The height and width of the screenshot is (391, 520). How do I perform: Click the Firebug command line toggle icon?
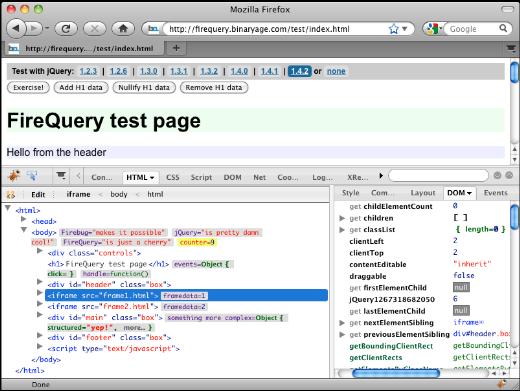coord(61,175)
